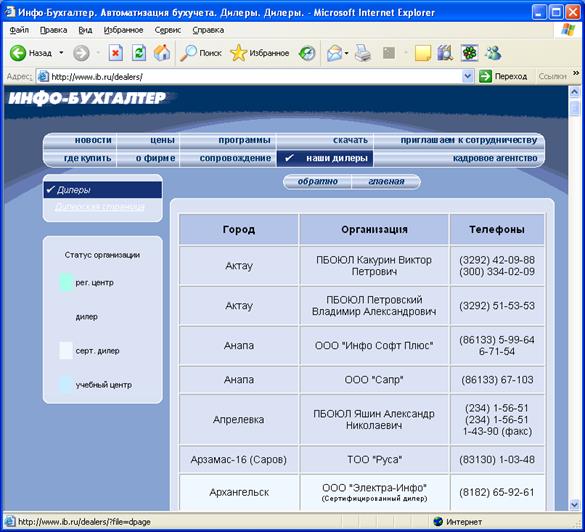
Task: Click the обратно button
Action: pos(317,182)
